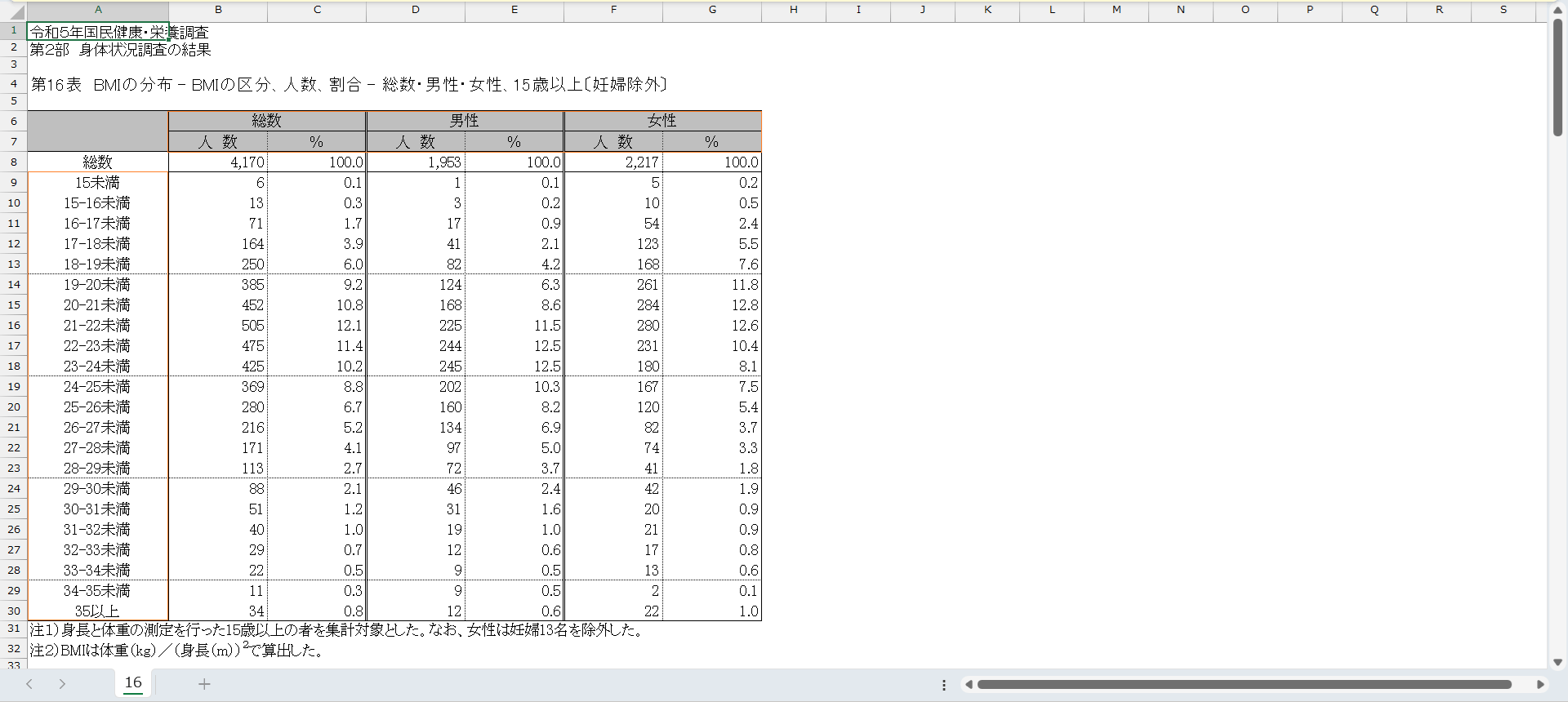Screen dimensions: 1568x702
Task: Click the next sheet navigation arrow
Action: 62,684
